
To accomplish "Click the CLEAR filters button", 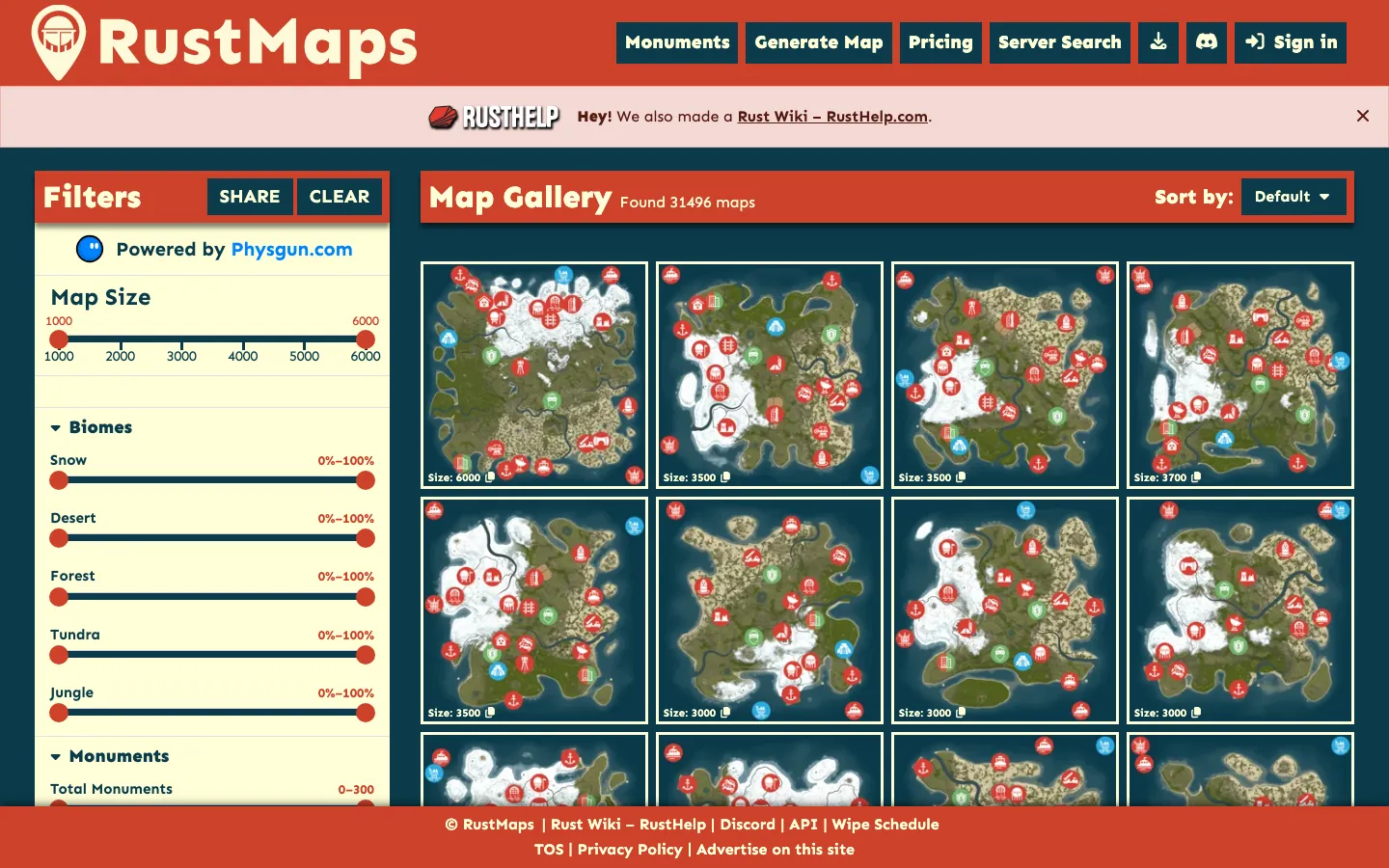I will click(x=340, y=197).
